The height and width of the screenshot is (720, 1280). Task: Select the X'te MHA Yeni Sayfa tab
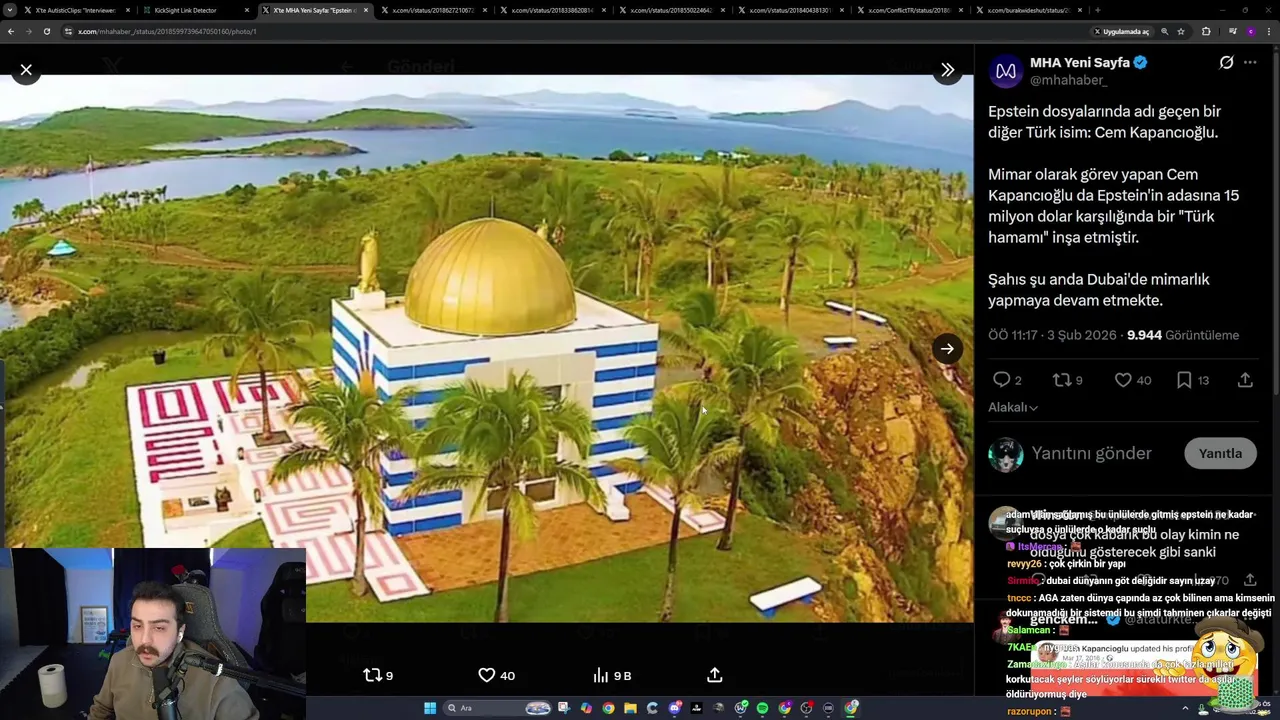click(x=314, y=10)
